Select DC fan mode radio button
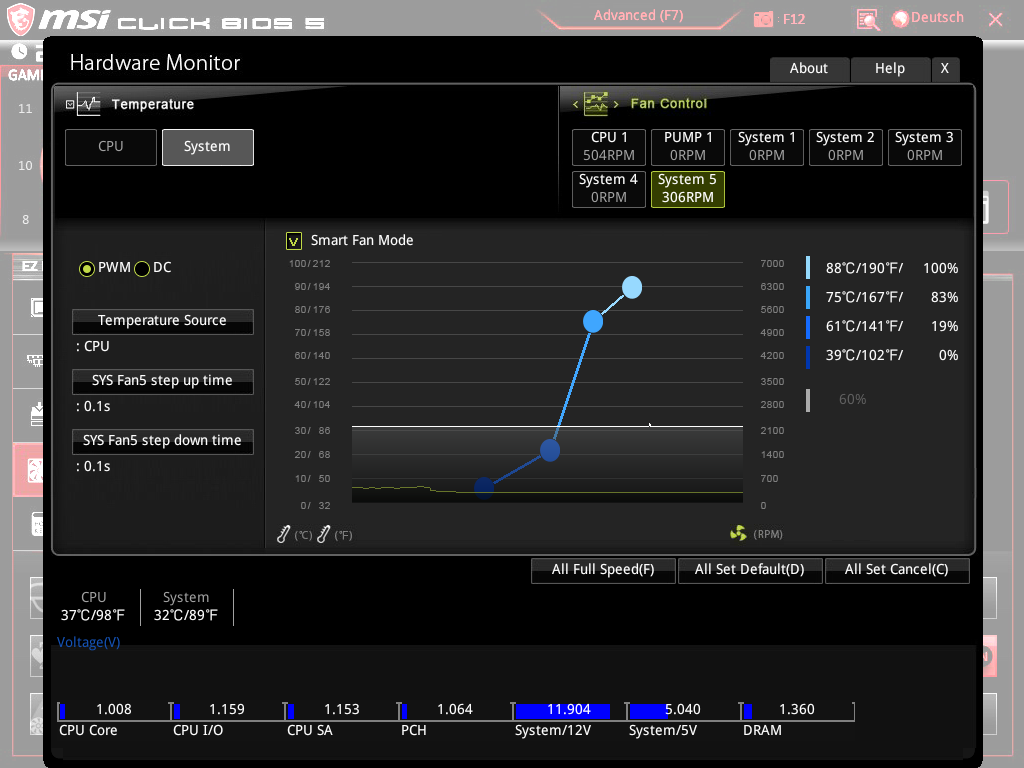 [142, 268]
